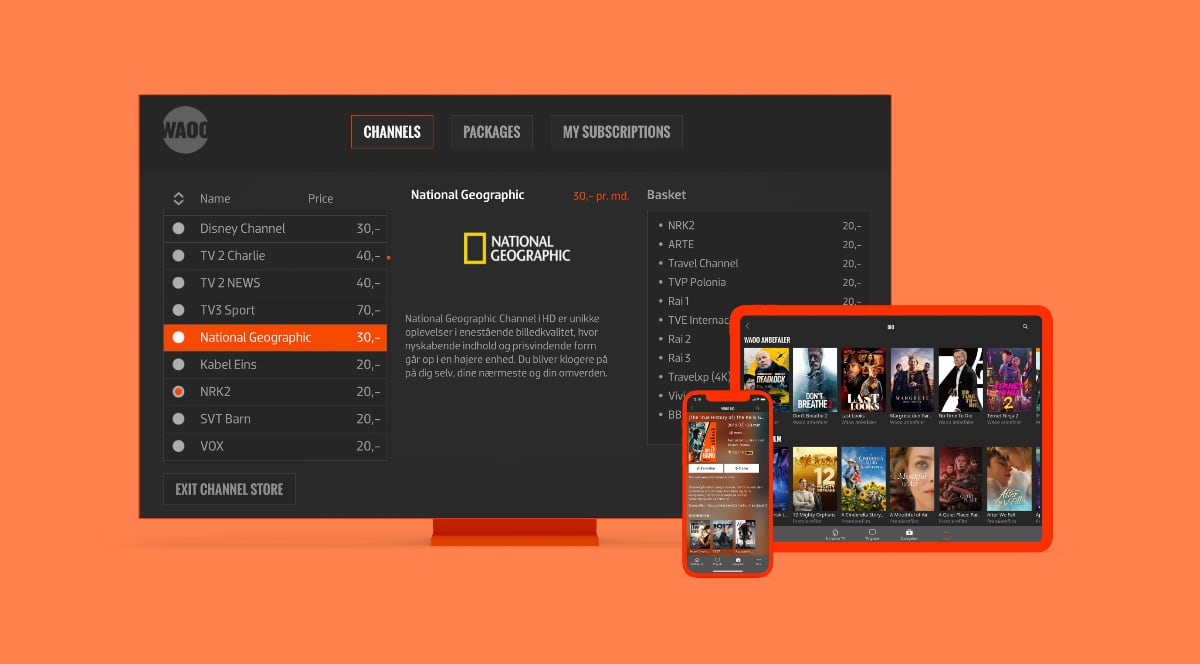This screenshot has width=1200, height=664.
Task: Toggle the National Geographic radio button
Action: pos(179,337)
